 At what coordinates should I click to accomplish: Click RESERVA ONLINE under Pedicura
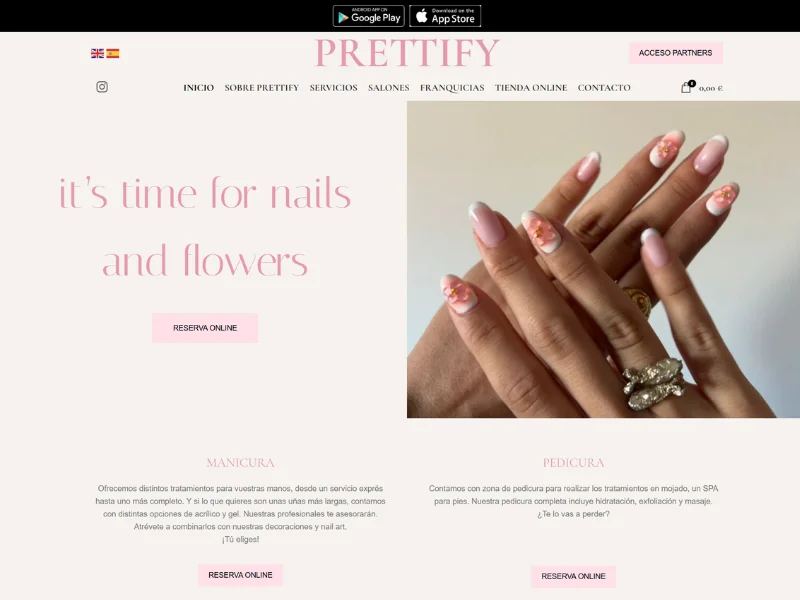573,576
